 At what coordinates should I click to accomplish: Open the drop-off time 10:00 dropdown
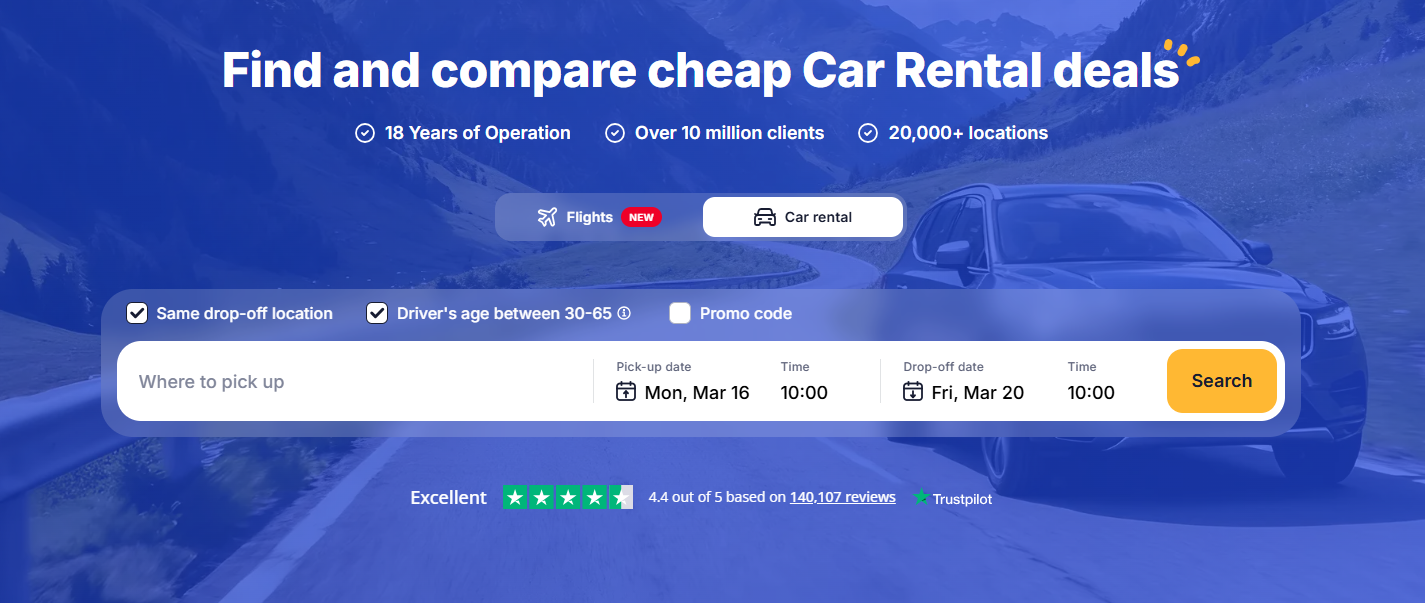pyautogui.click(x=1091, y=392)
